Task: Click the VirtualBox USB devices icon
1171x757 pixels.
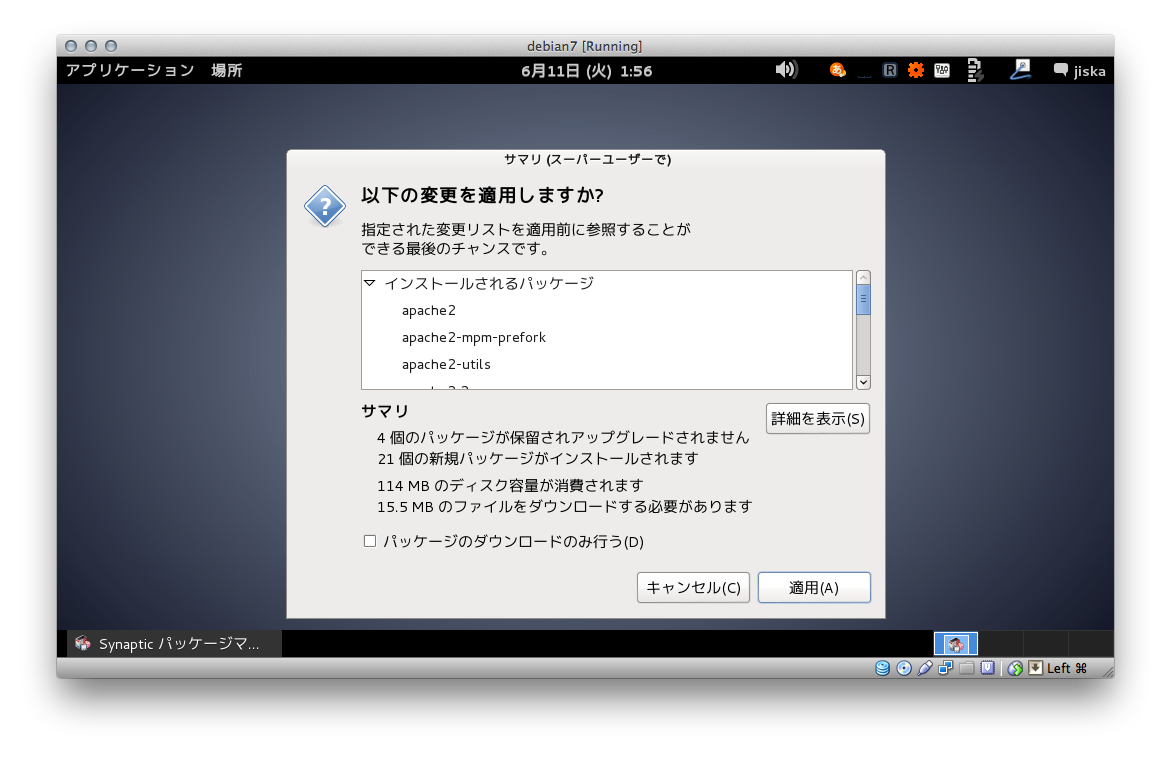Action: tap(925, 668)
